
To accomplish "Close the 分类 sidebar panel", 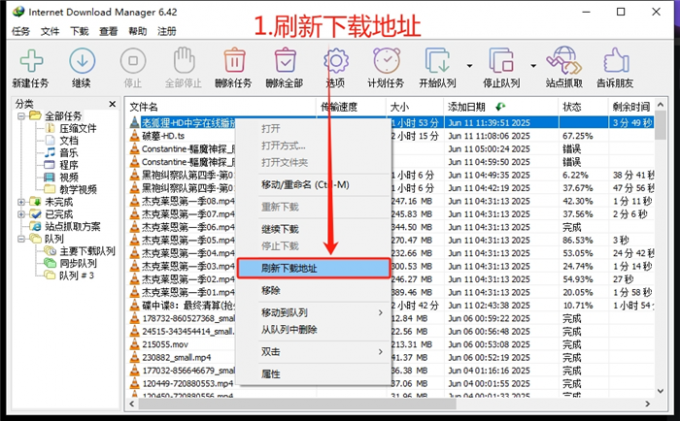I will [x=112, y=104].
